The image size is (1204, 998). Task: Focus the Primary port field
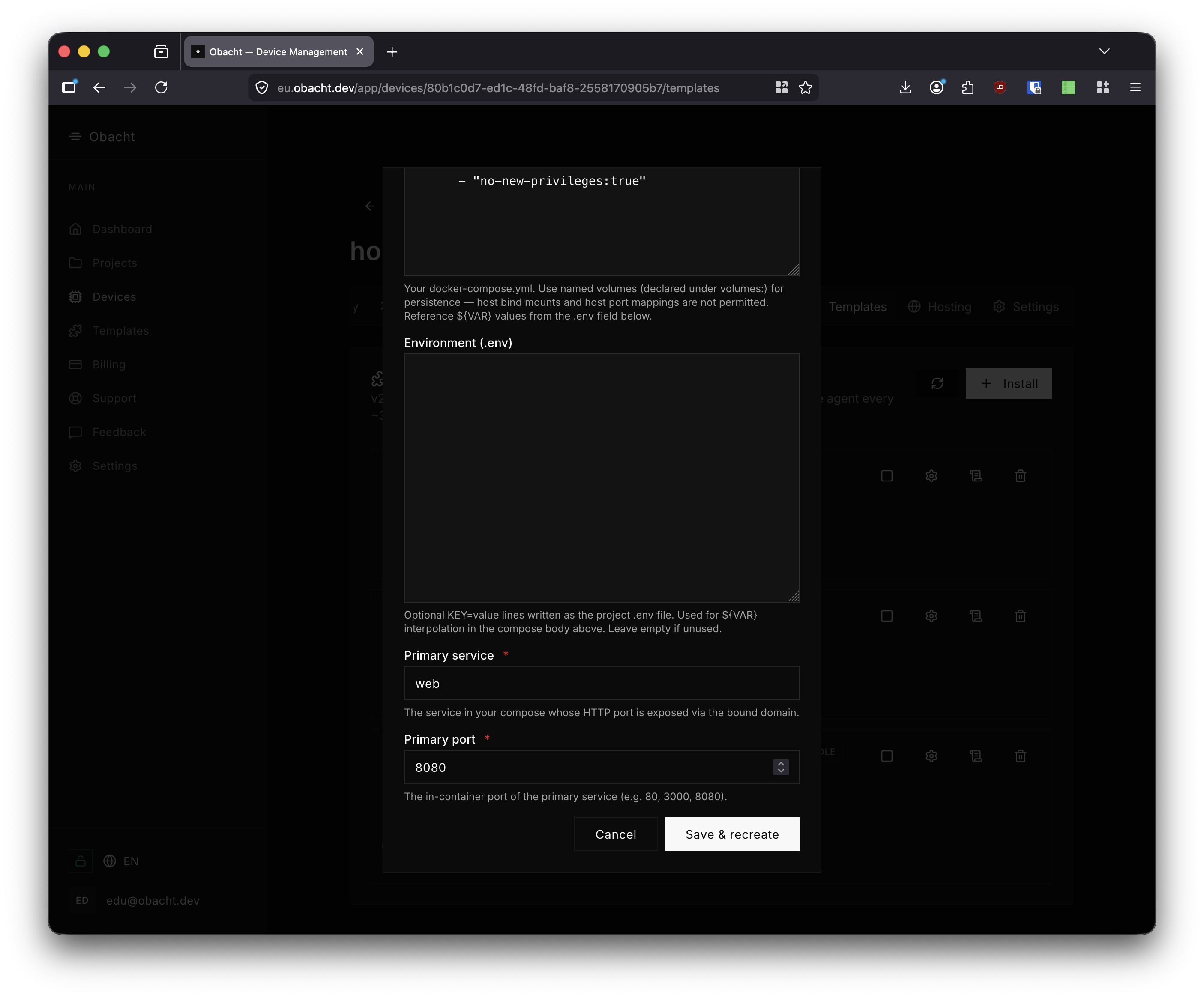point(602,768)
